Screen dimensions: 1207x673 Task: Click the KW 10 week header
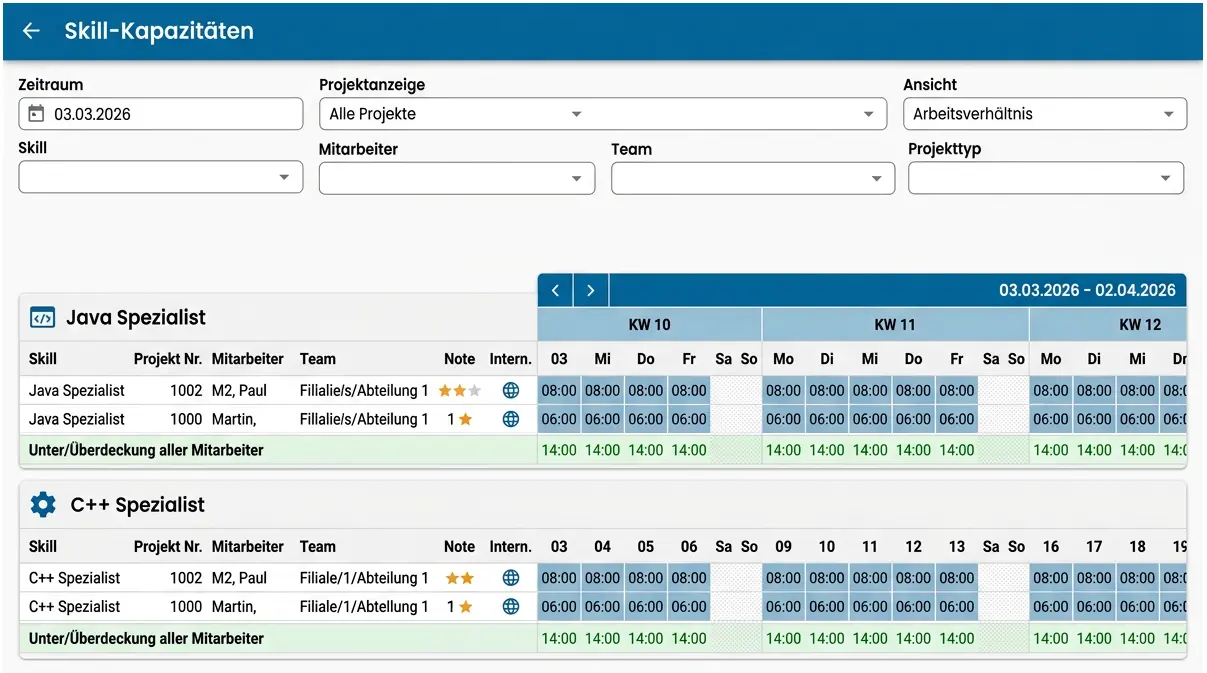click(649, 324)
